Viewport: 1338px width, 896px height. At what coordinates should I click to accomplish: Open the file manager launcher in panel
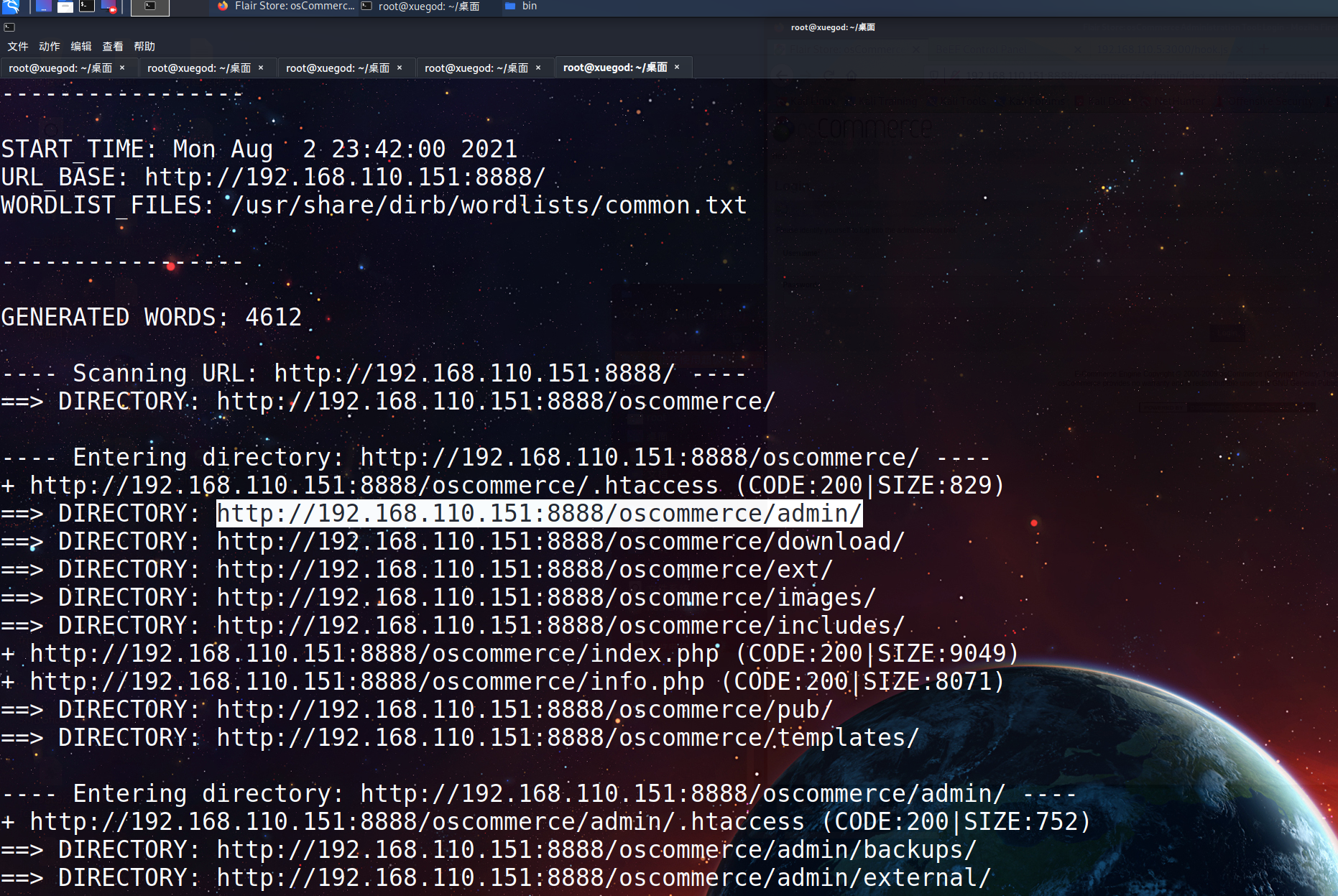tap(65, 6)
